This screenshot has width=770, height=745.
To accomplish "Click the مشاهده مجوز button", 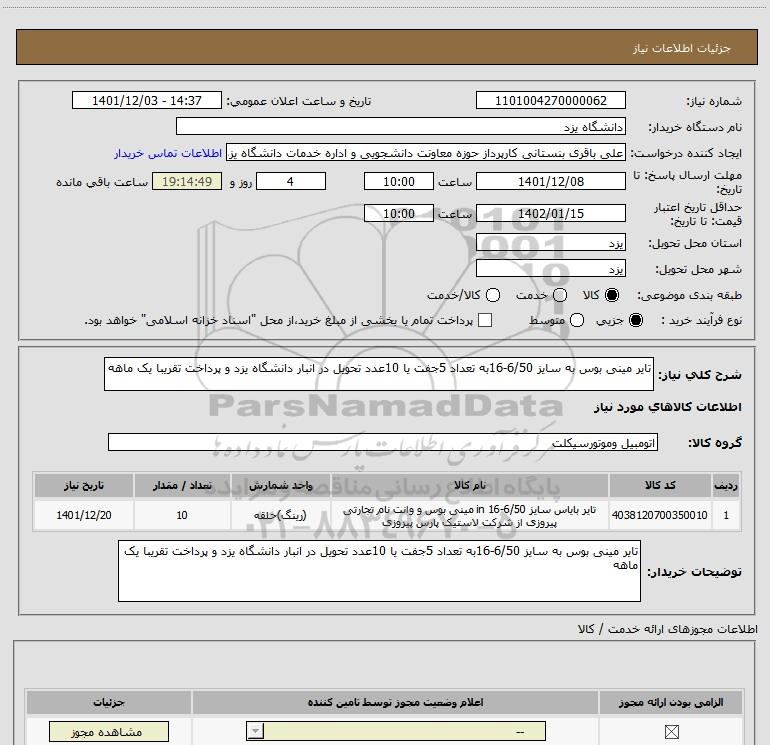I will (x=109, y=732).
